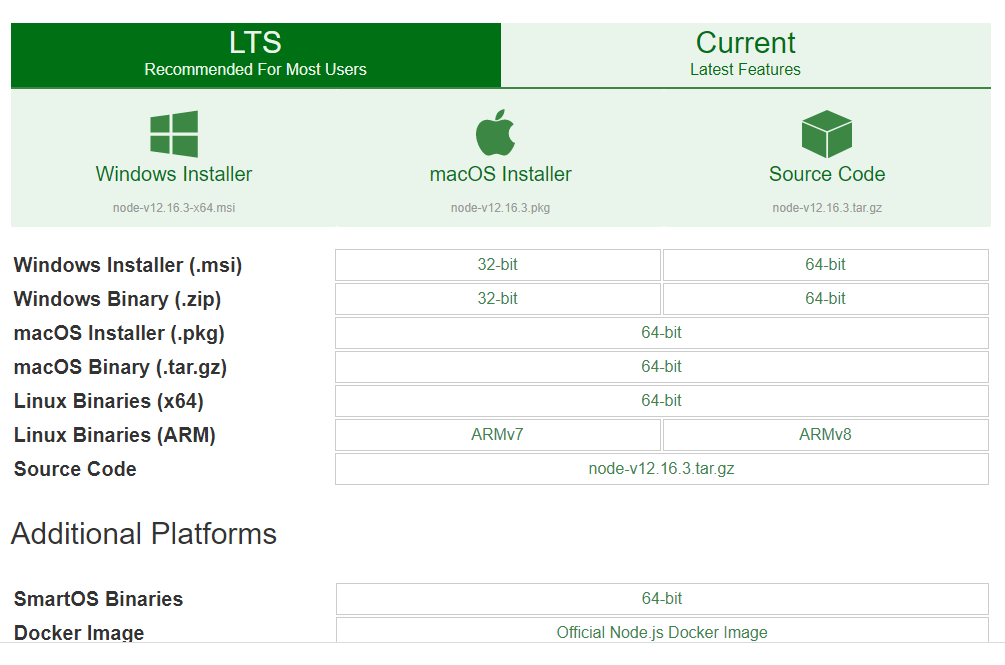Click the macOS Installer heading link
The height and width of the screenshot is (665, 1005).
[500, 174]
